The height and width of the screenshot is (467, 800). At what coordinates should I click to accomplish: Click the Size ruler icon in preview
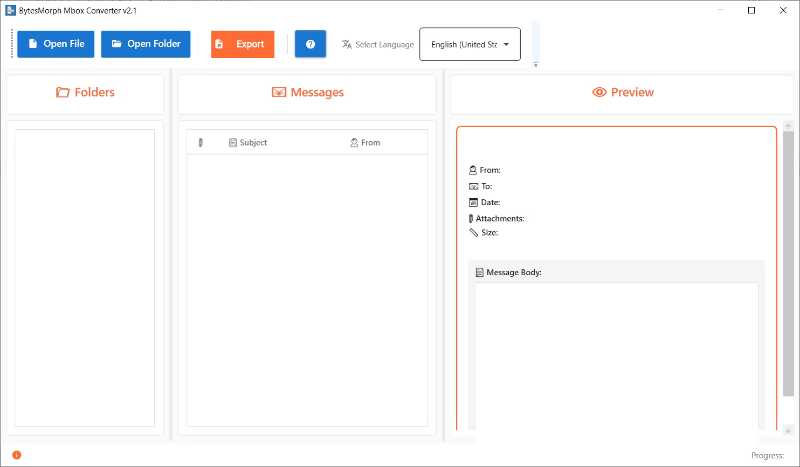pos(473,232)
